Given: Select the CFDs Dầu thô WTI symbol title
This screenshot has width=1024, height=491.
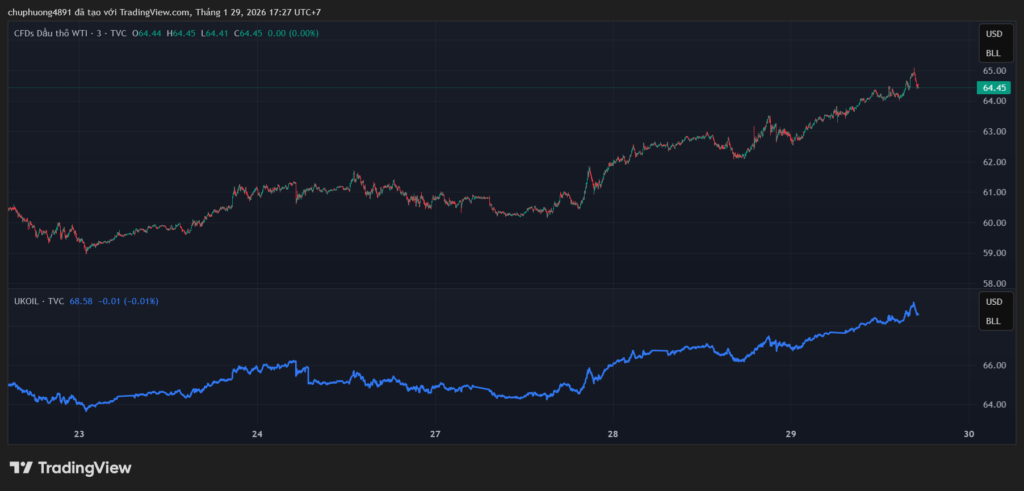Looking at the screenshot, I should click(69, 33).
